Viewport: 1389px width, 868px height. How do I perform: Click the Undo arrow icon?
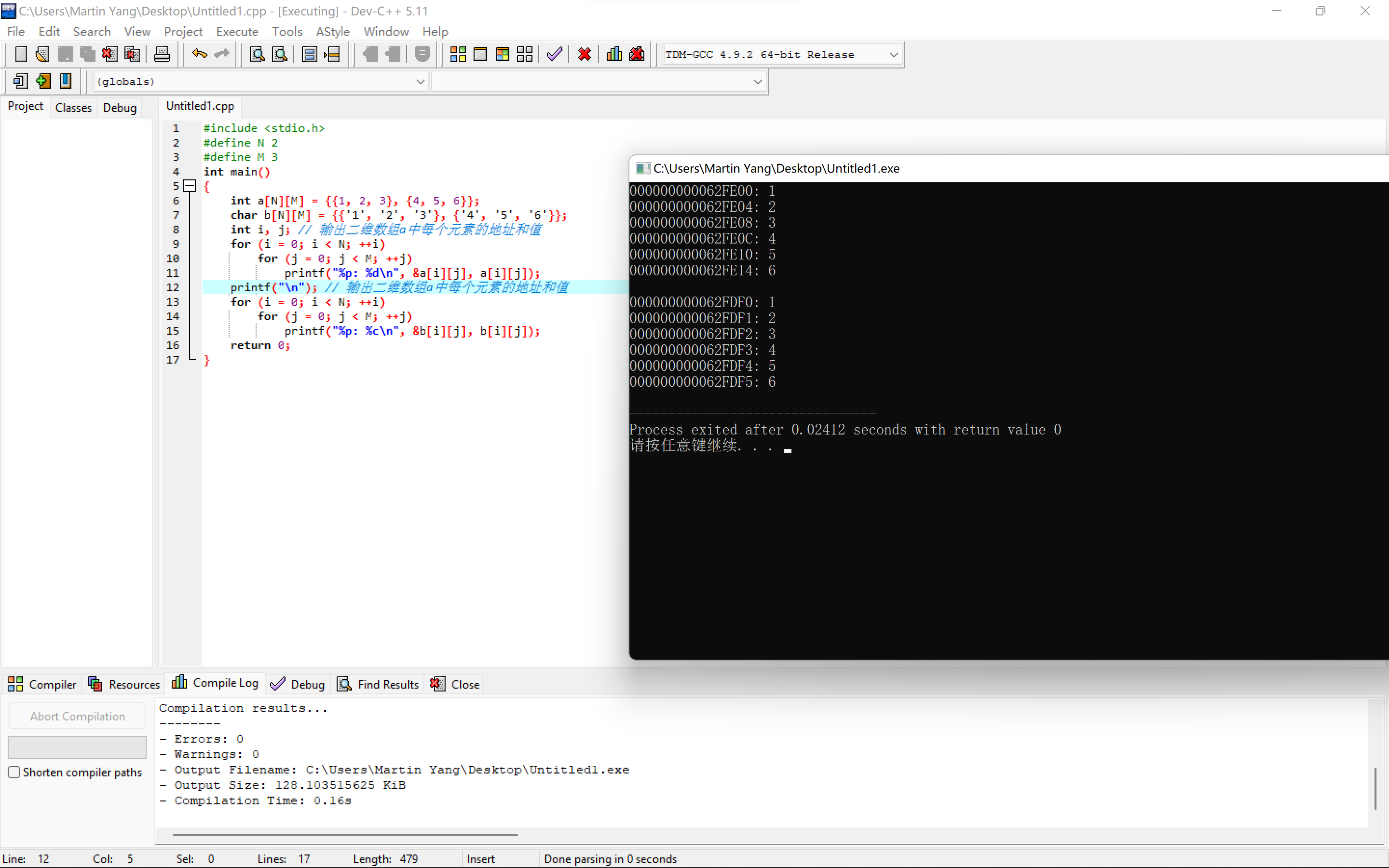[199, 54]
